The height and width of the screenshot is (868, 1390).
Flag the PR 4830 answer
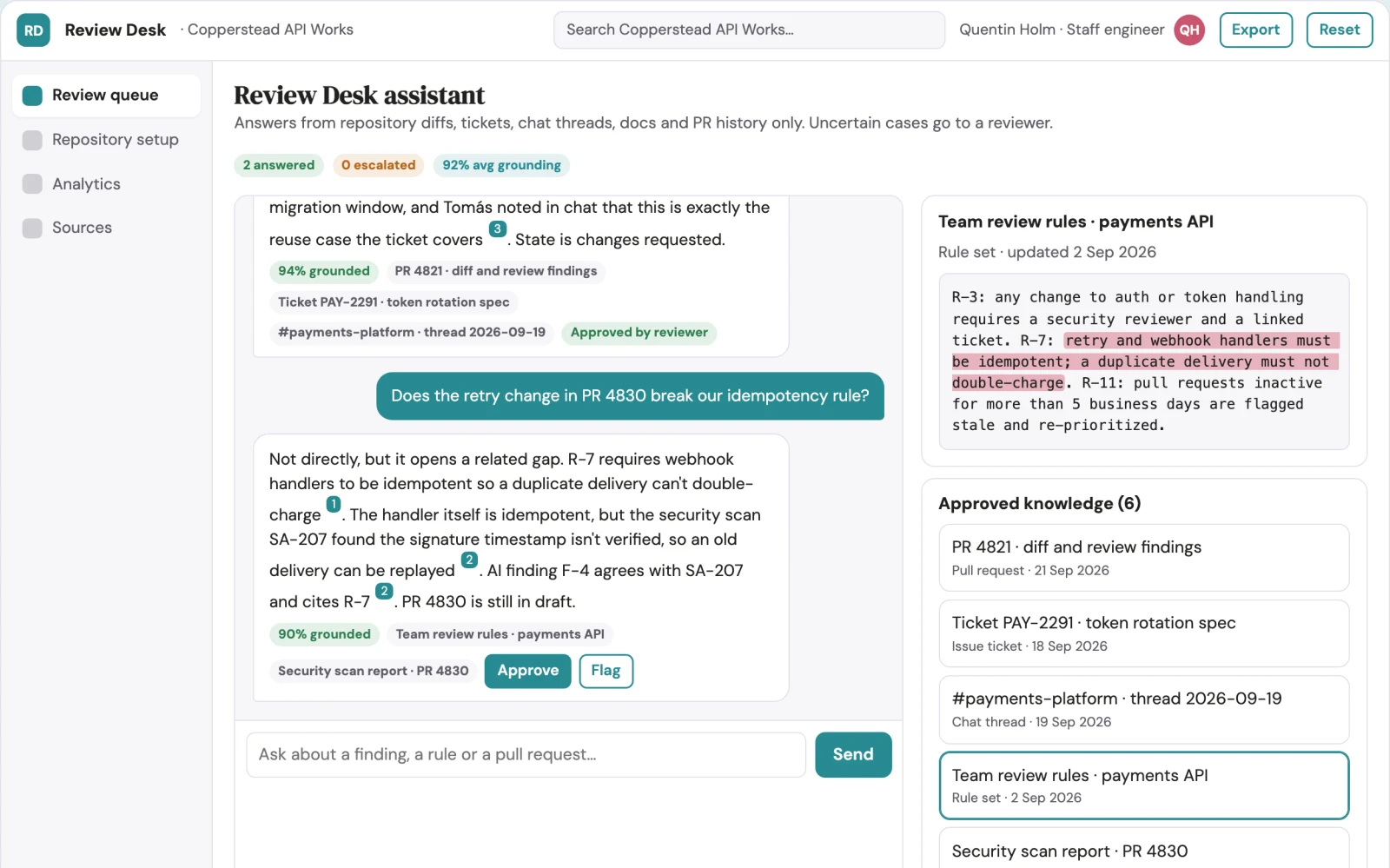606,671
